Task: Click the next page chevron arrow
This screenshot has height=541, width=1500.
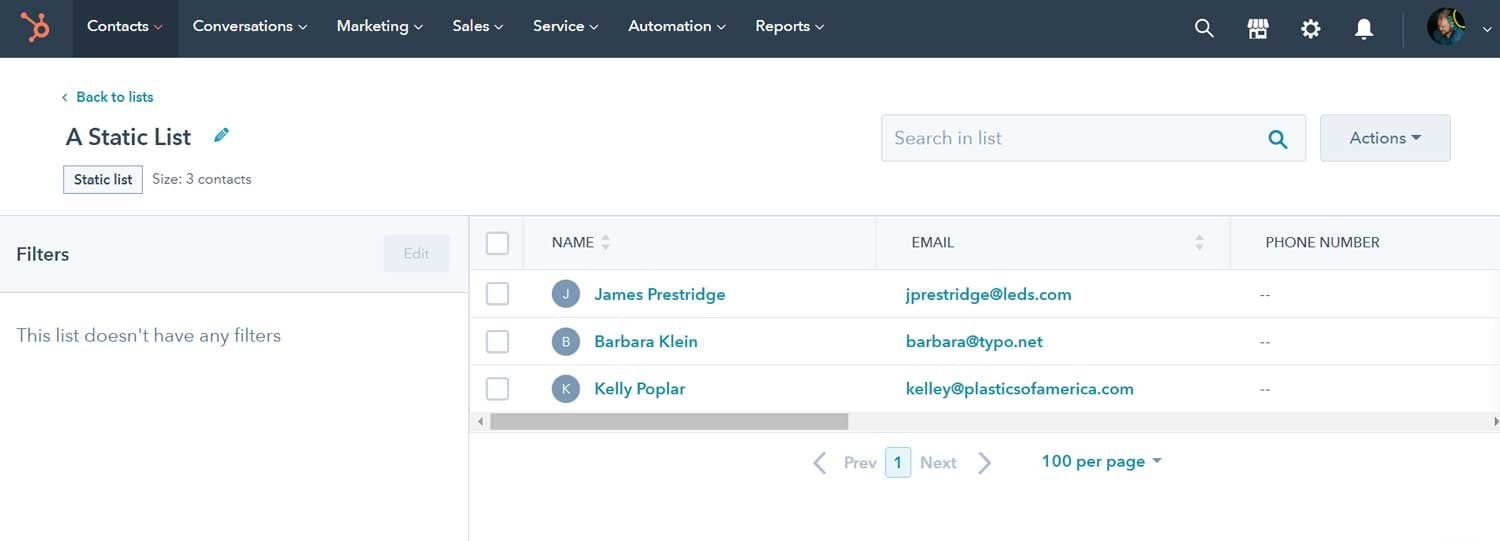Action: click(984, 462)
